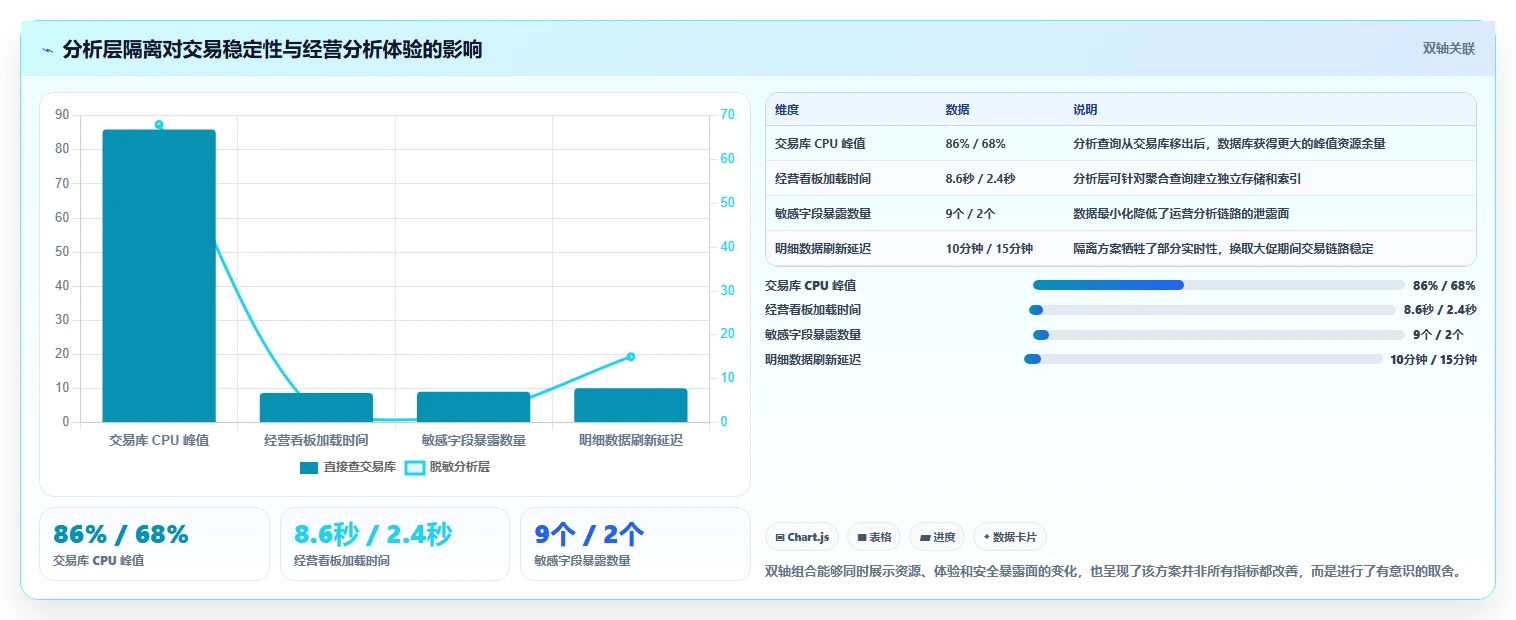Click the line point atop CPU 峰值 bar

pyautogui.click(x=159, y=125)
